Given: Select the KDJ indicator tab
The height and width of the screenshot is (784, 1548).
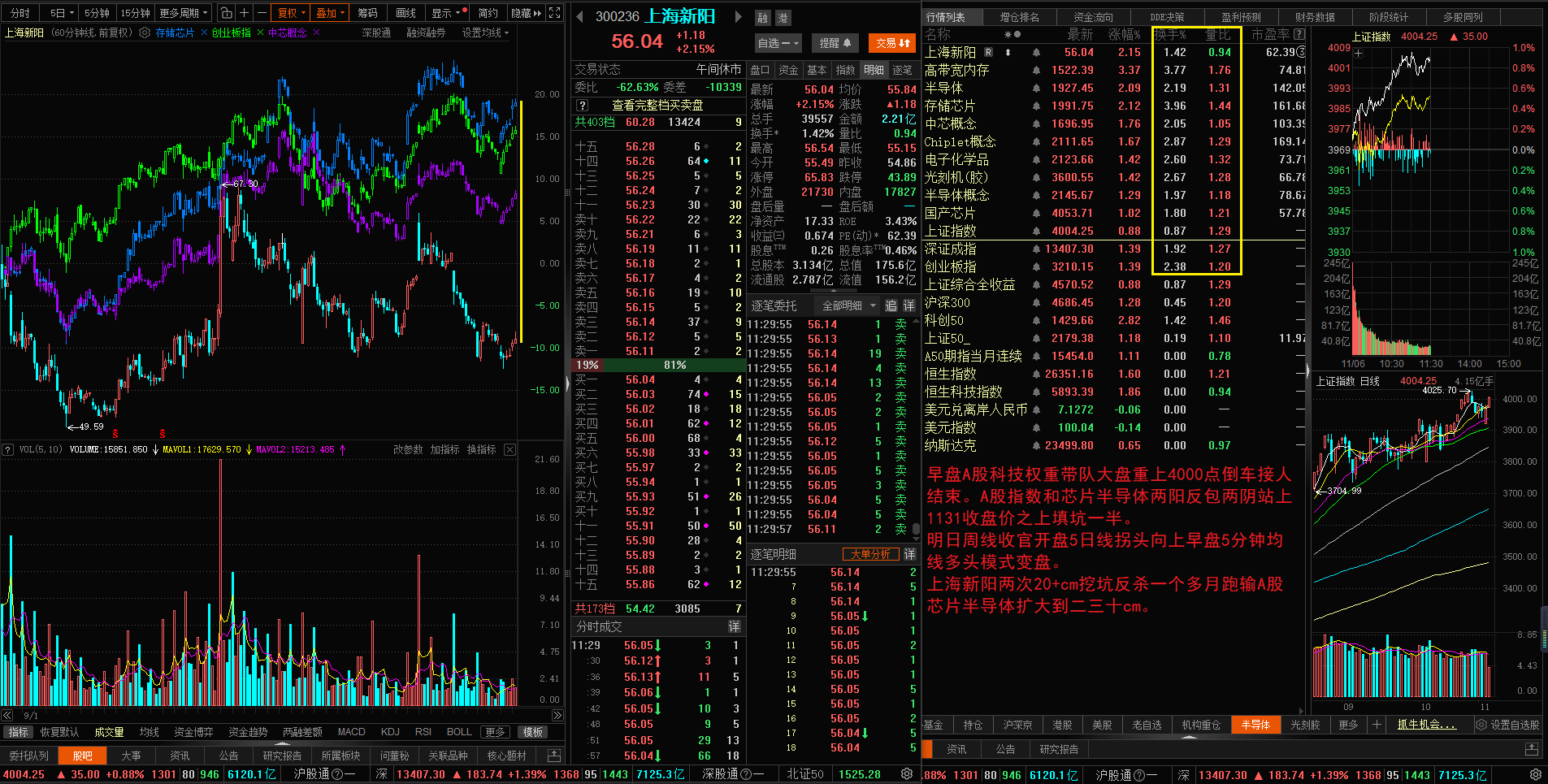Looking at the screenshot, I should pos(390,732).
